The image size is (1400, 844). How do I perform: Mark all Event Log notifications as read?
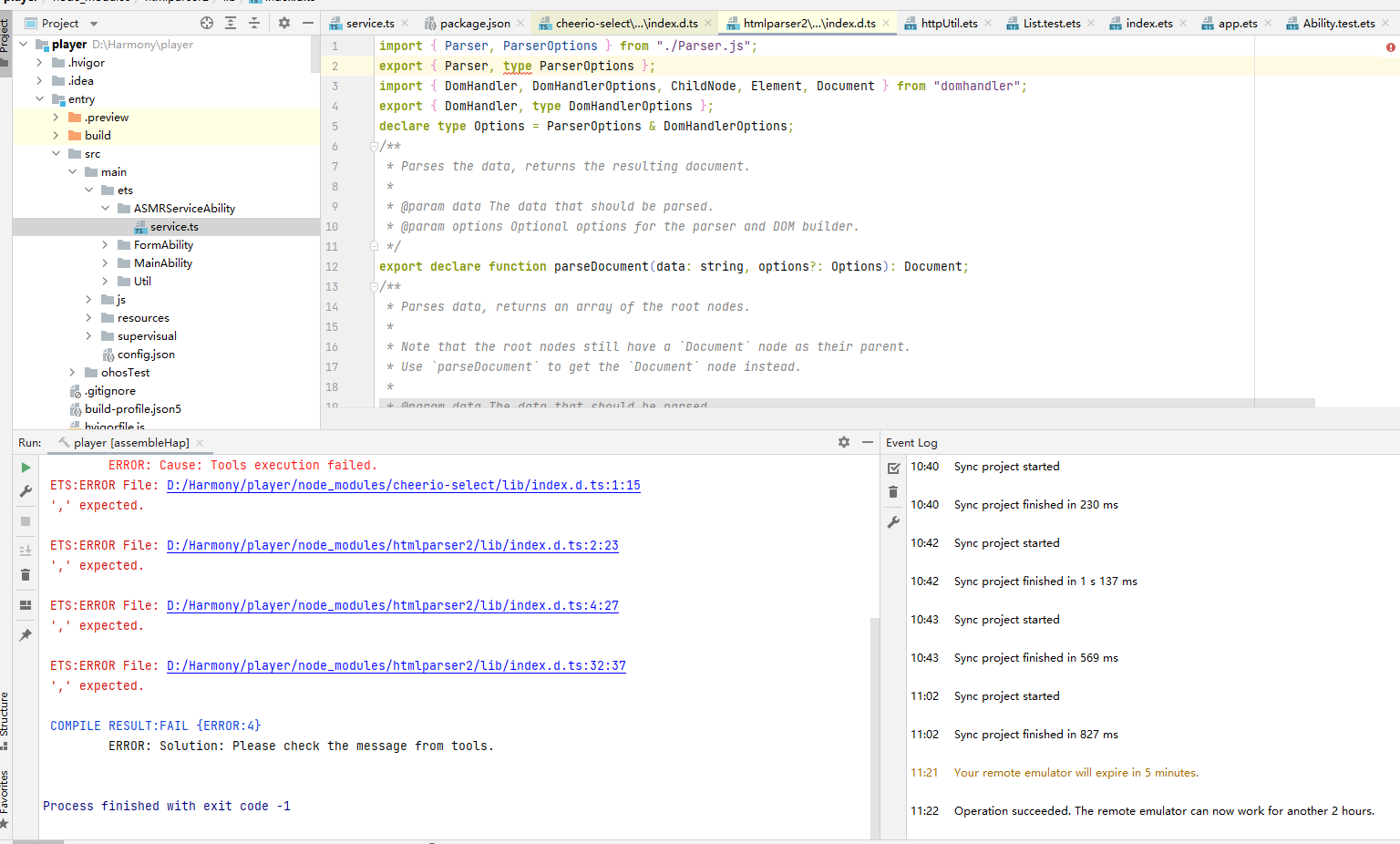(x=893, y=468)
